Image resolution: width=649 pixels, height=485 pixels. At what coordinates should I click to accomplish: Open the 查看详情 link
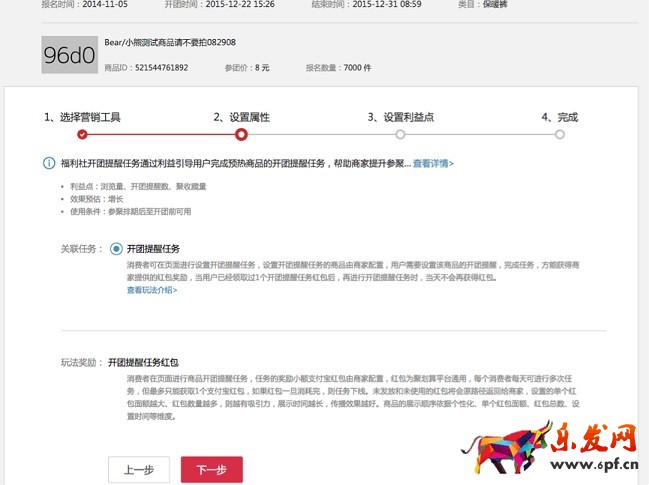pyautogui.click(x=433, y=163)
